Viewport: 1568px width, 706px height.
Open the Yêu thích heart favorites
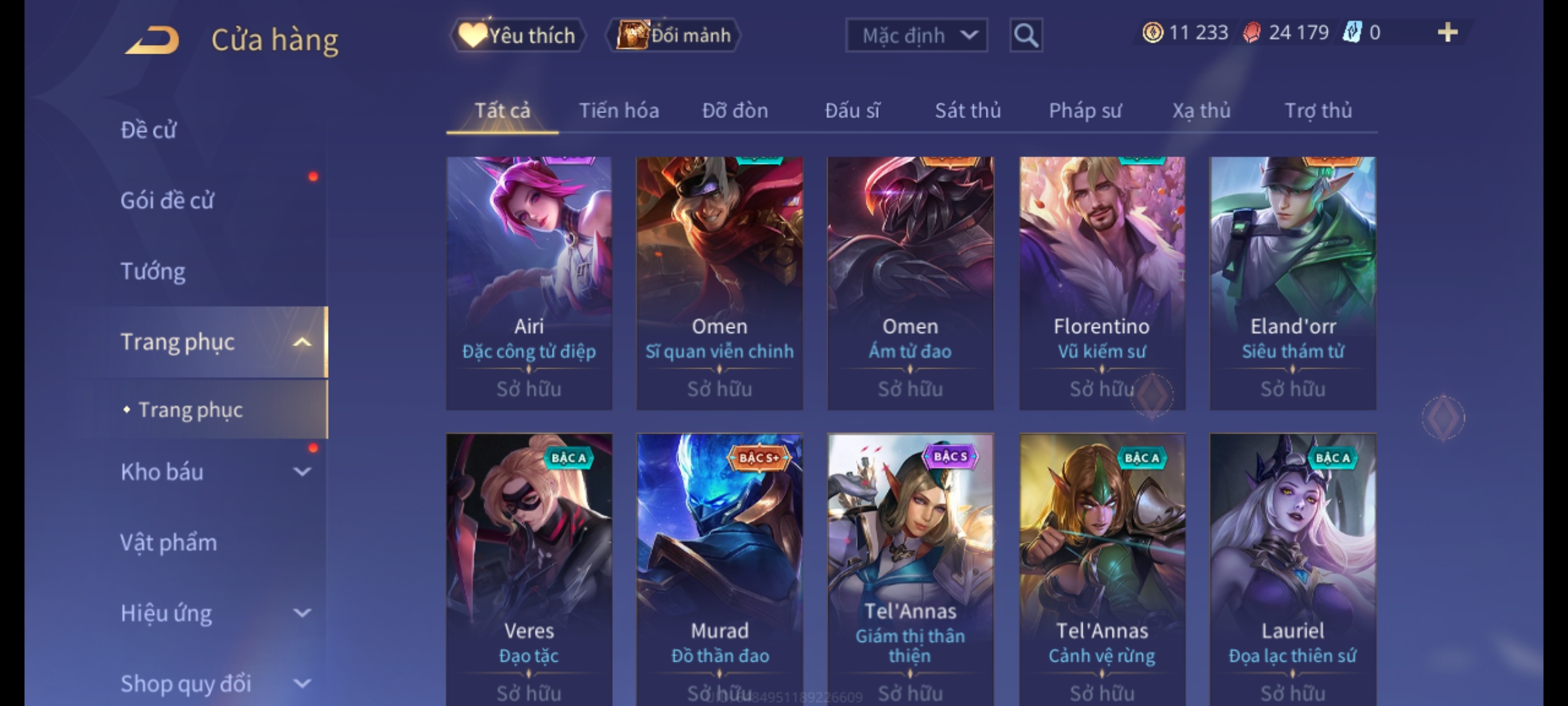point(517,35)
